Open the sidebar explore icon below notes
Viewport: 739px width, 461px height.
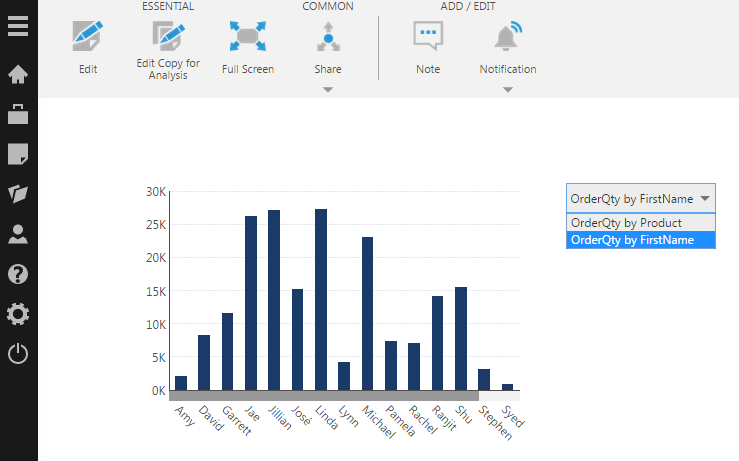(18, 194)
